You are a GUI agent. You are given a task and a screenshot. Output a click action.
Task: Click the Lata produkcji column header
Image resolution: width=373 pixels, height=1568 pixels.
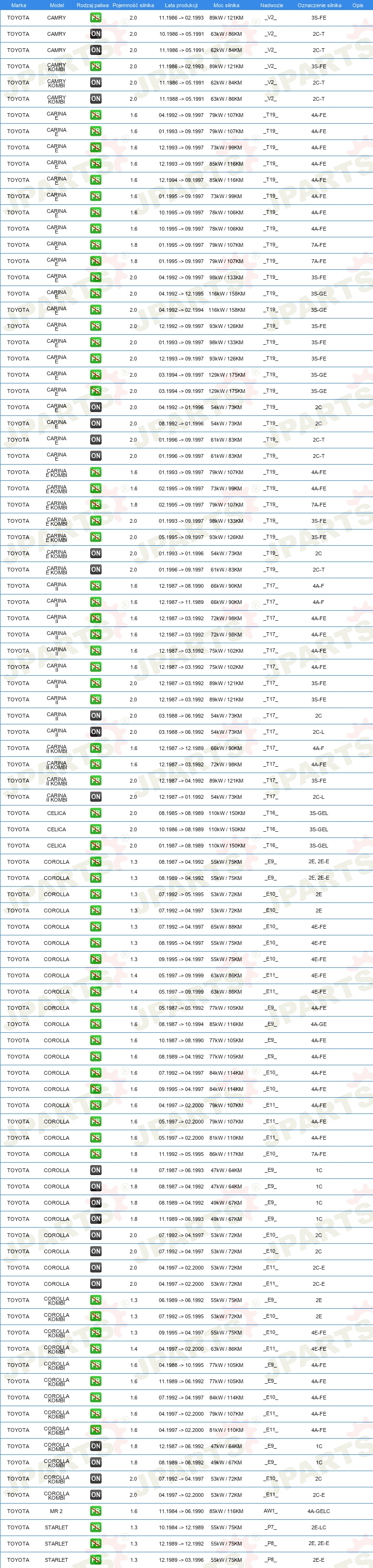pyautogui.click(x=181, y=5)
